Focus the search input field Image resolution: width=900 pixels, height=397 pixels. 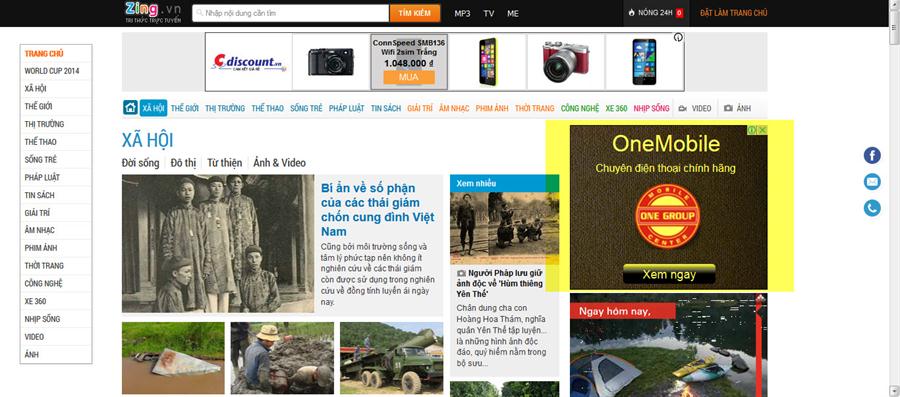pyautogui.click(x=290, y=13)
